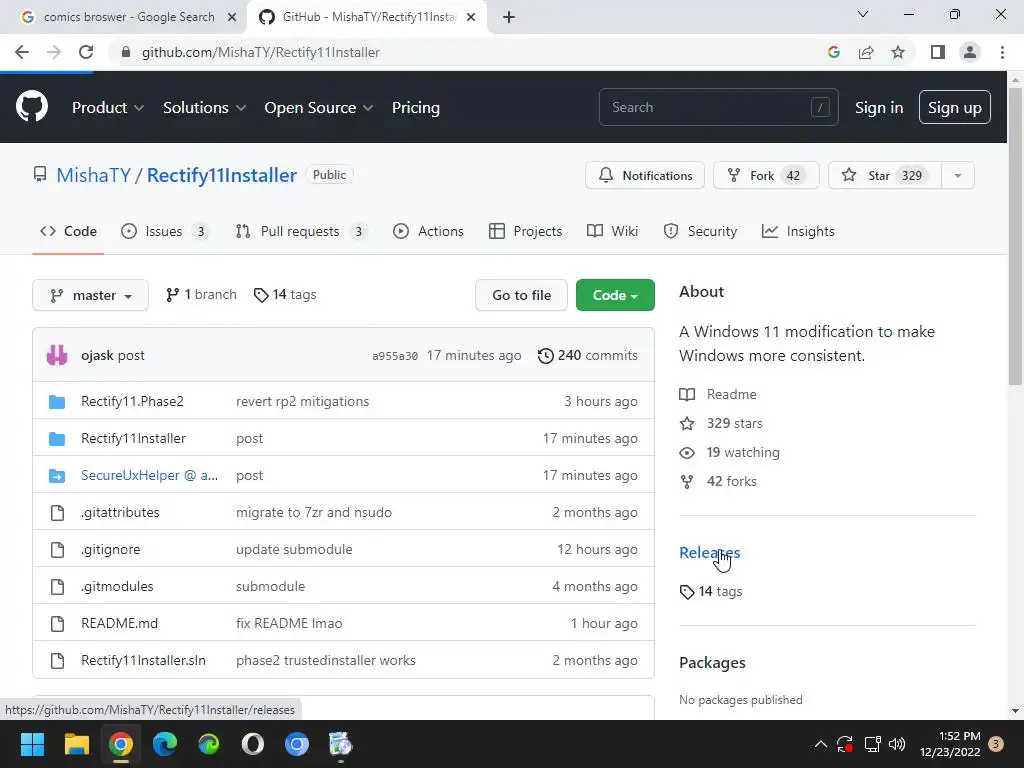Close the comics browser Google Search tab

(x=232, y=17)
